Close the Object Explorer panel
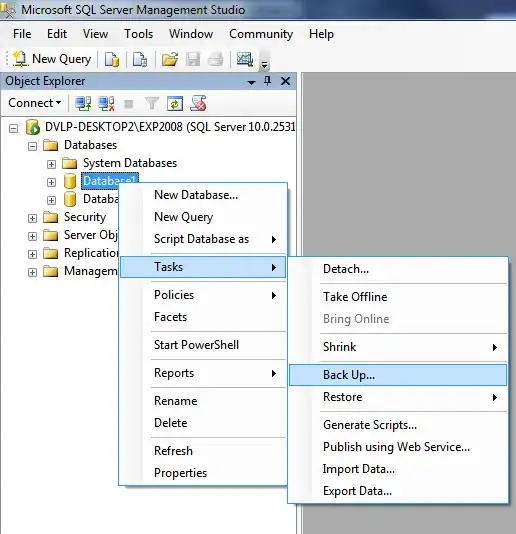Image resolution: width=516 pixels, height=534 pixels. click(285, 81)
